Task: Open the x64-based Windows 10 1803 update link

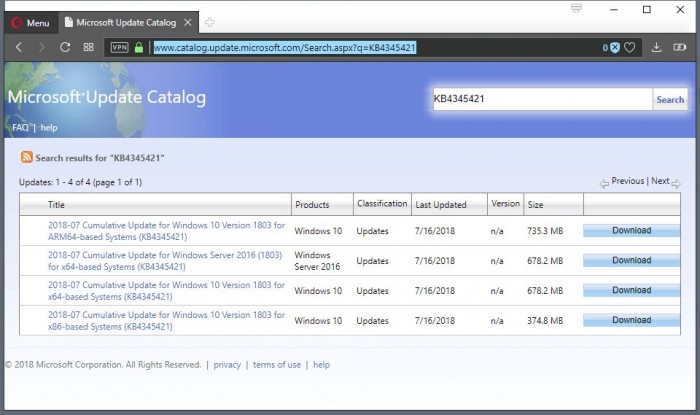Action: point(166,290)
